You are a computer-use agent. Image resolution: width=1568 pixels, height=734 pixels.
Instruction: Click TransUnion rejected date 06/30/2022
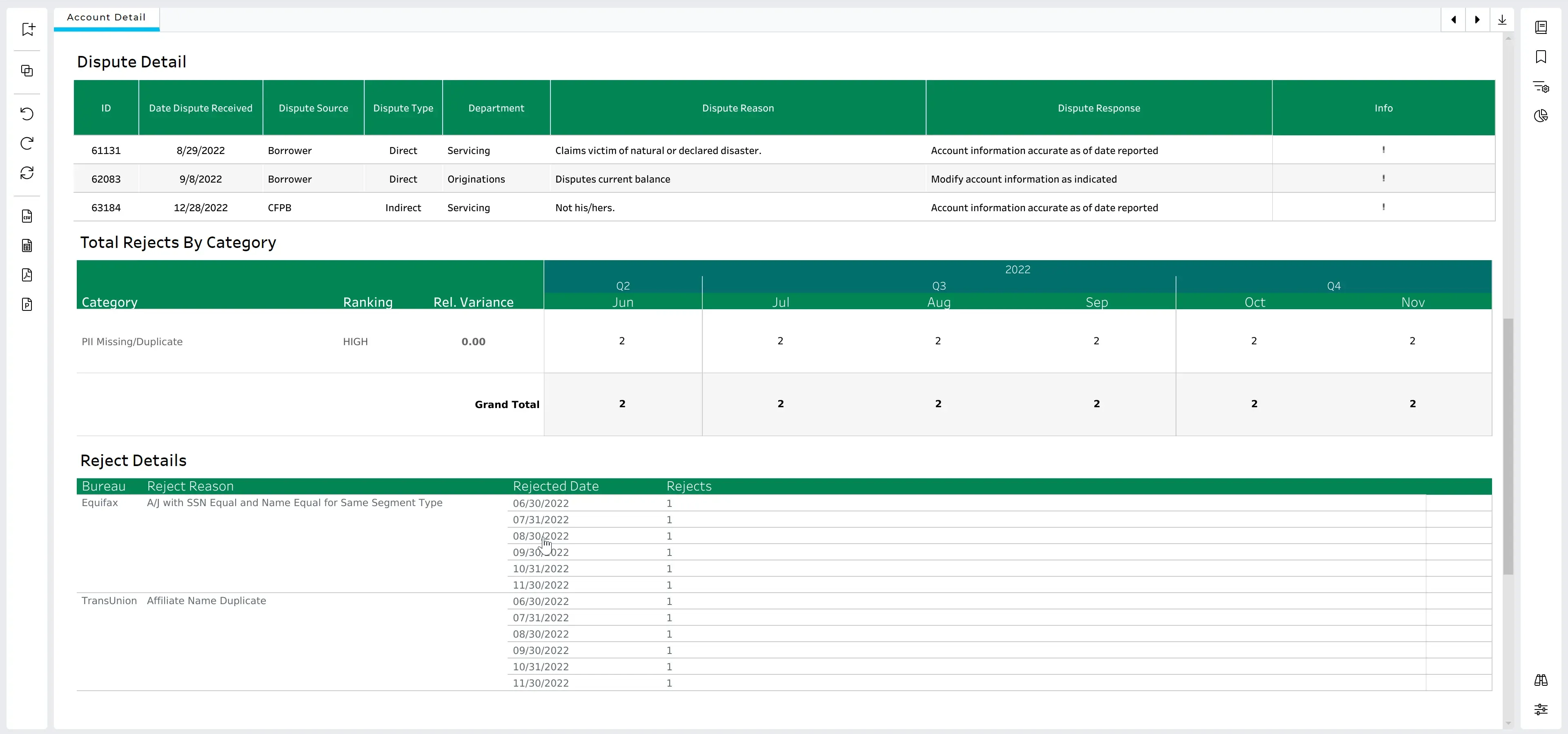coord(541,602)
